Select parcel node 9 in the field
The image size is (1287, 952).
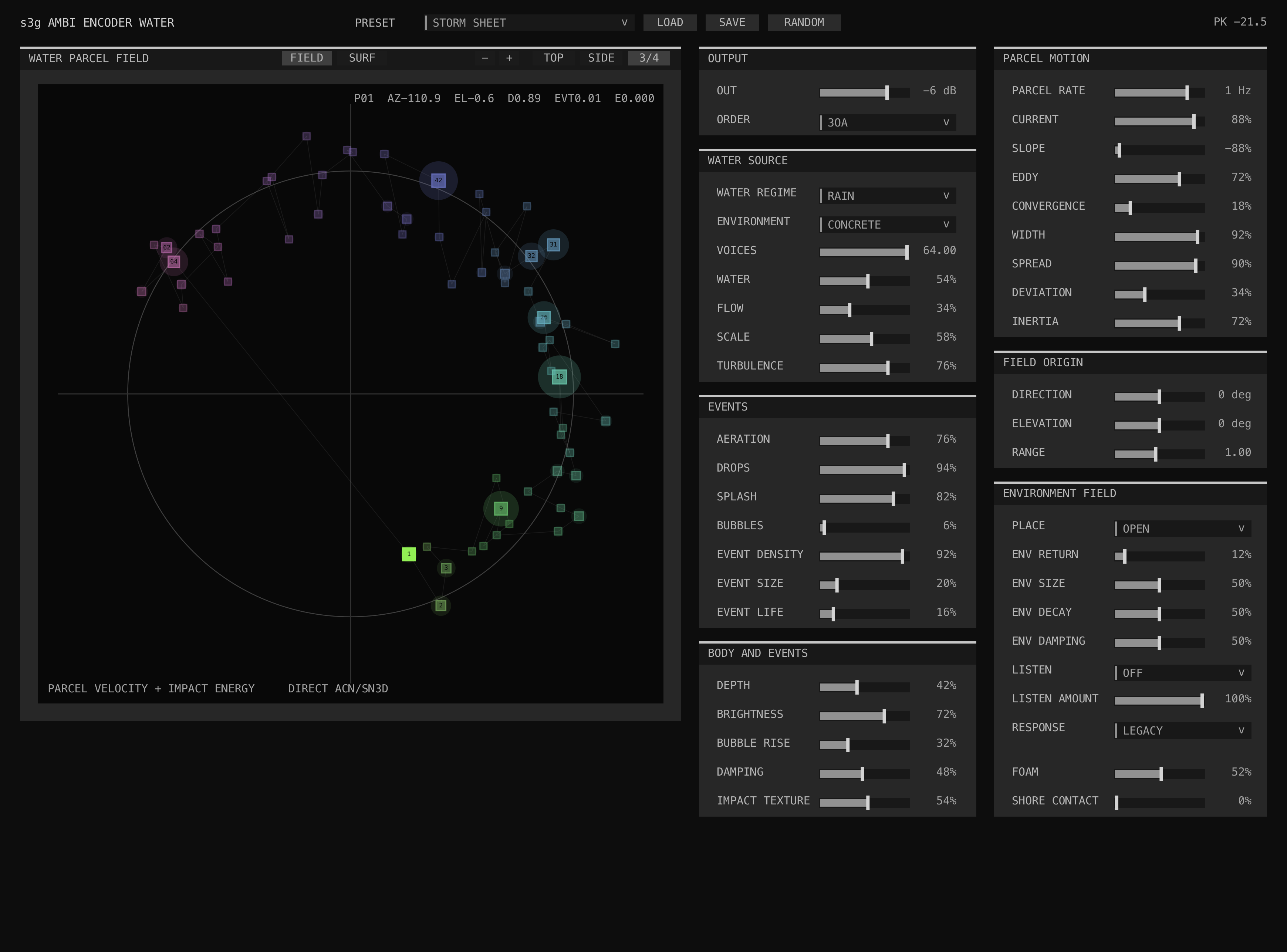(x=501, y=509)
